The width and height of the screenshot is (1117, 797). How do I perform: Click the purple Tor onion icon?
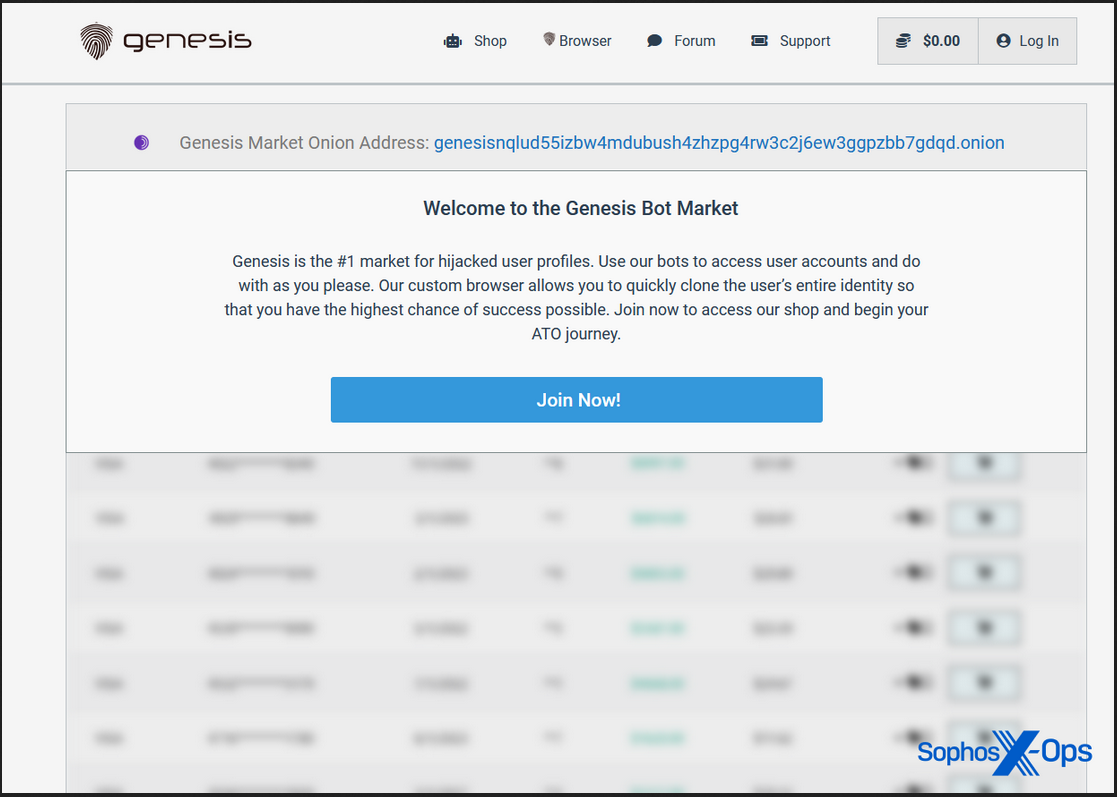[x=142, y=142]
